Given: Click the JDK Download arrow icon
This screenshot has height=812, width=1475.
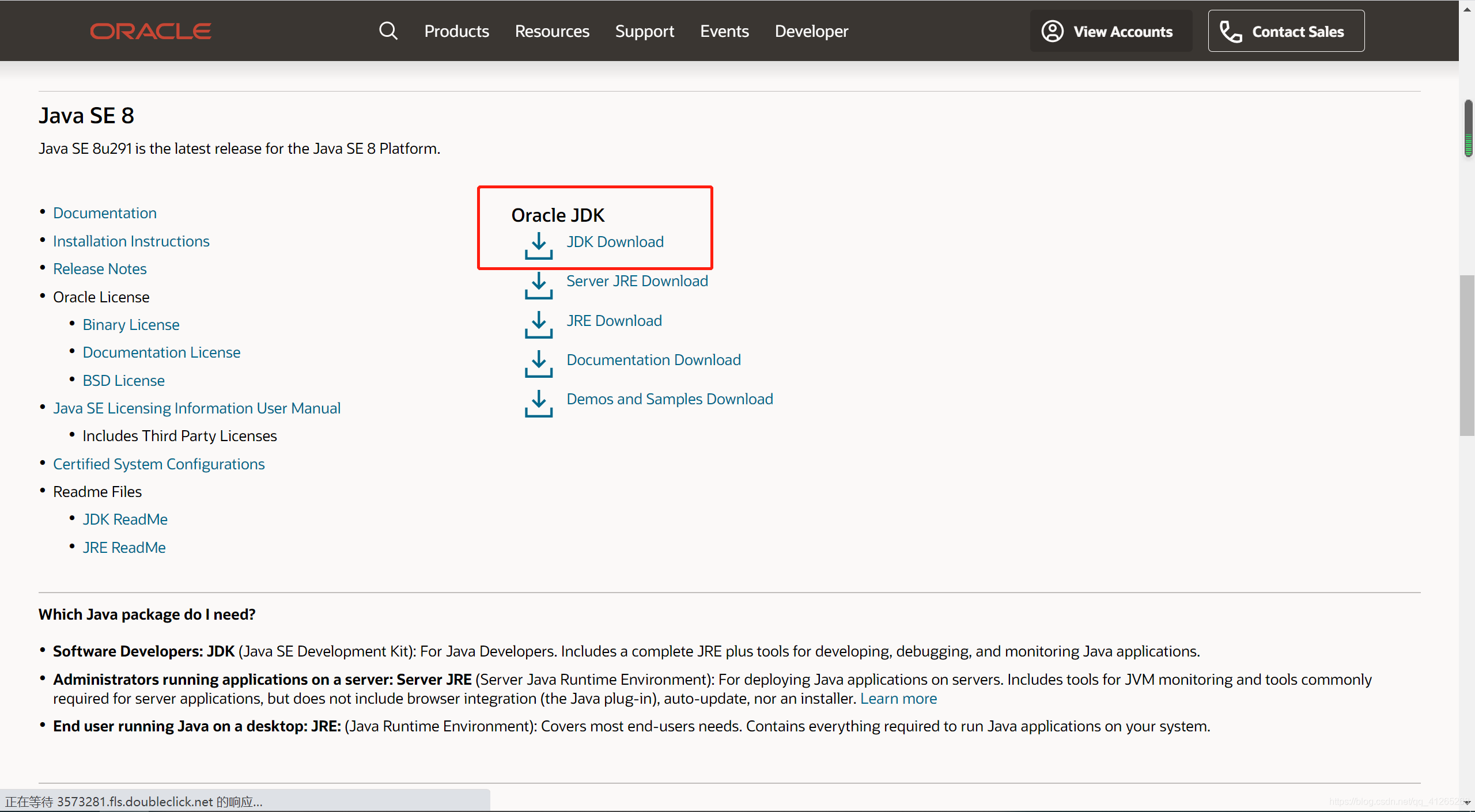Looking at the screenshot, I should coord(538,246).
